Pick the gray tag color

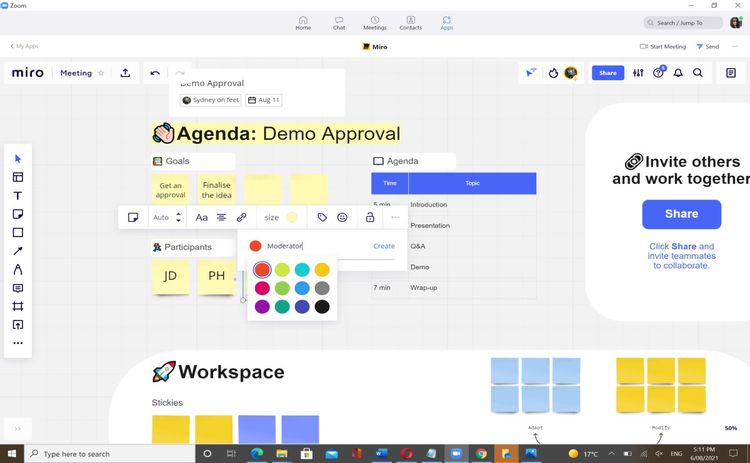coord(322,288)
